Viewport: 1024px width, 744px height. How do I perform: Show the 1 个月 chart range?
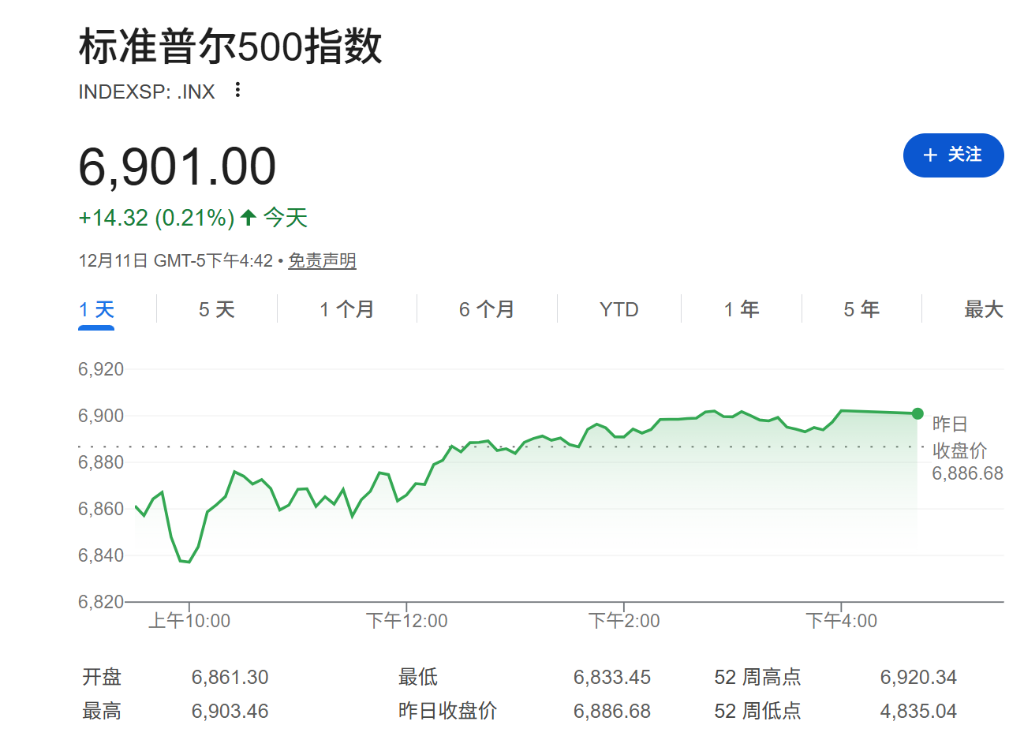coord(346,309)
